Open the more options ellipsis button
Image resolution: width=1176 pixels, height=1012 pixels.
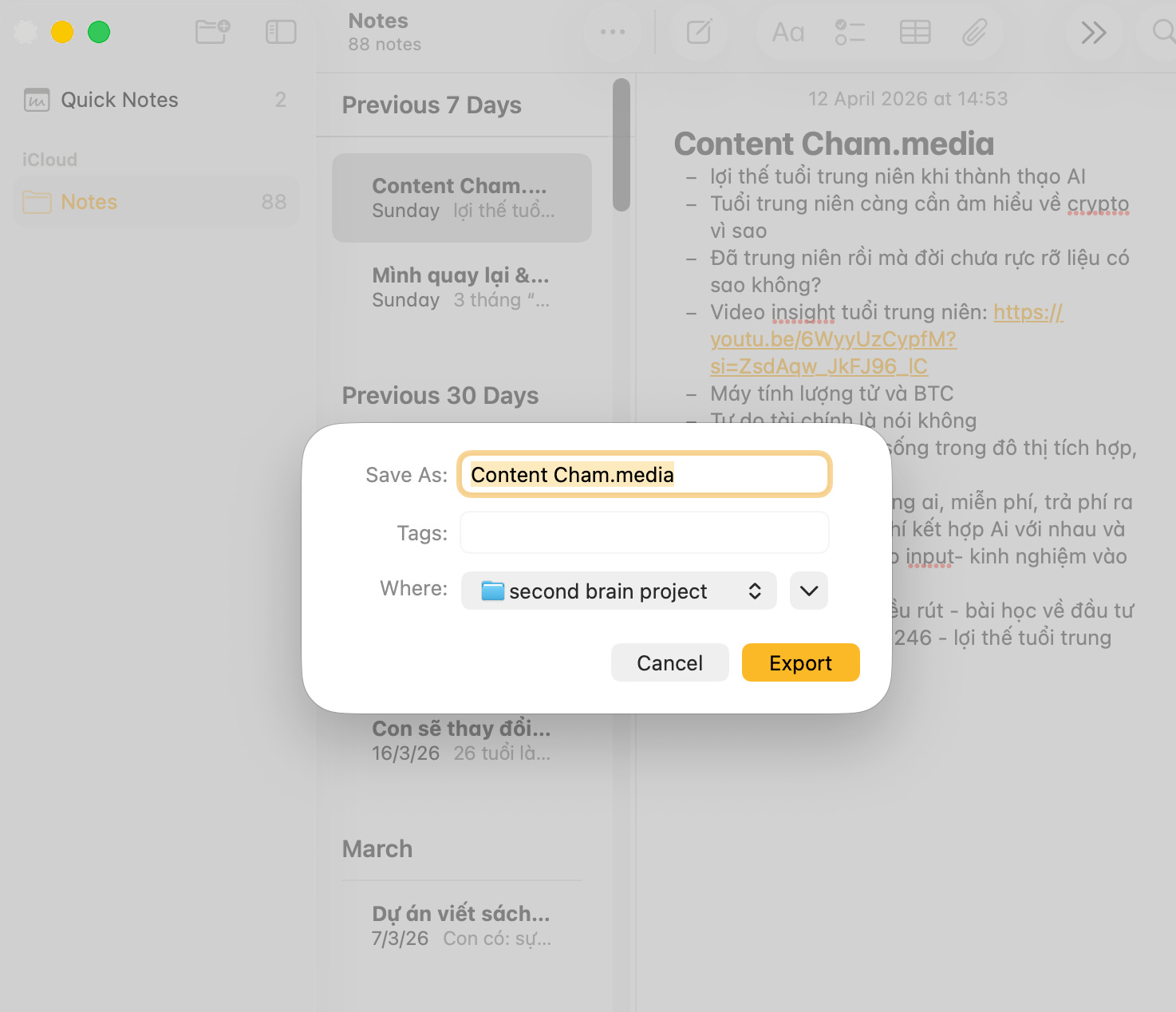[x=613, y=32]
